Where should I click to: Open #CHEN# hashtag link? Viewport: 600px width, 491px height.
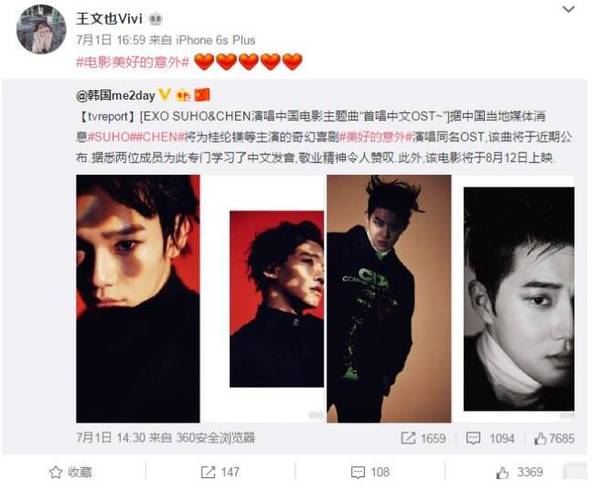point(158,137)
